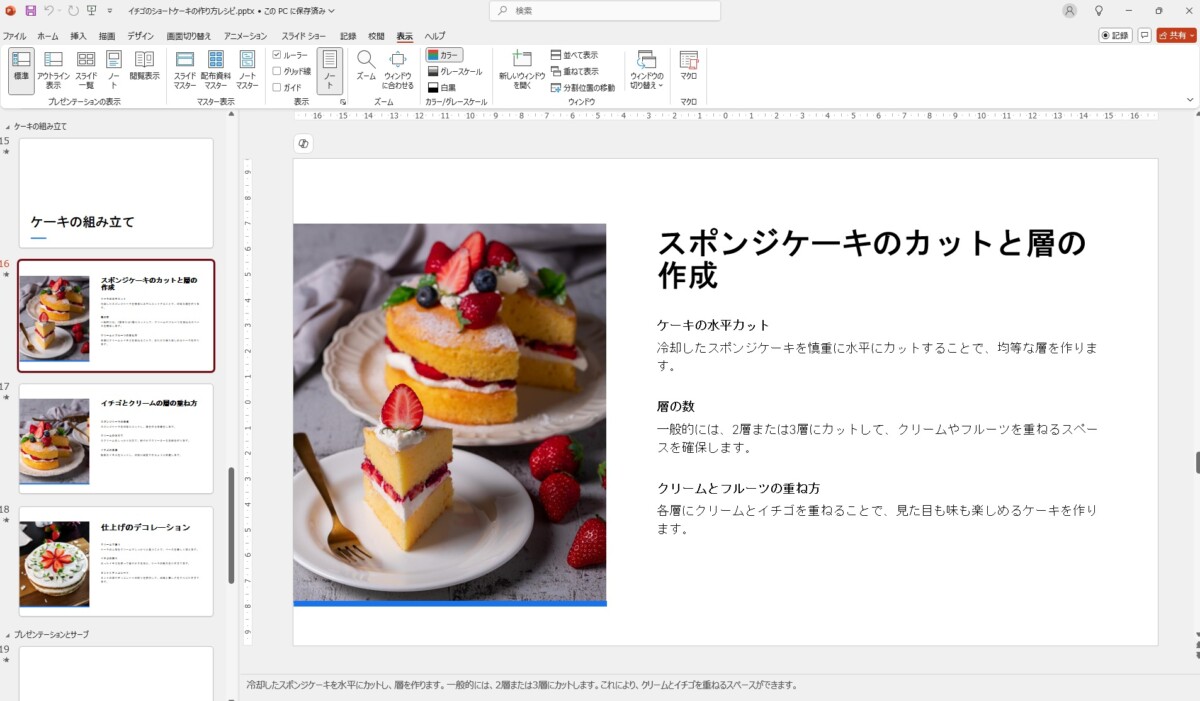Open Slide Sorter view (スライド一覧)

pos(86,69)
